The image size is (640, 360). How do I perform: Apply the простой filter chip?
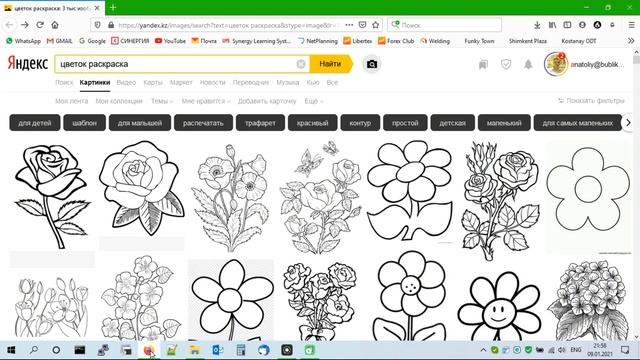point(405,123)
